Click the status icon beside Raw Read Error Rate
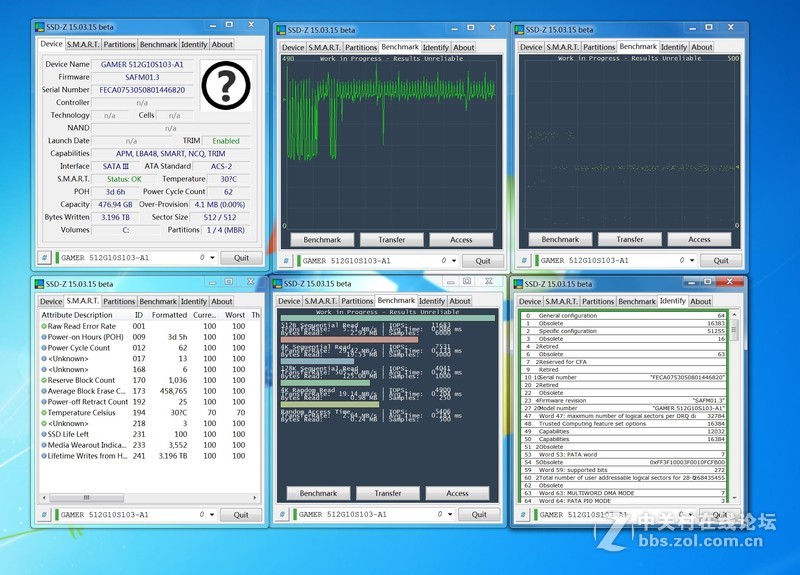This screenshot has width=800, height=575. pos(43,326)
